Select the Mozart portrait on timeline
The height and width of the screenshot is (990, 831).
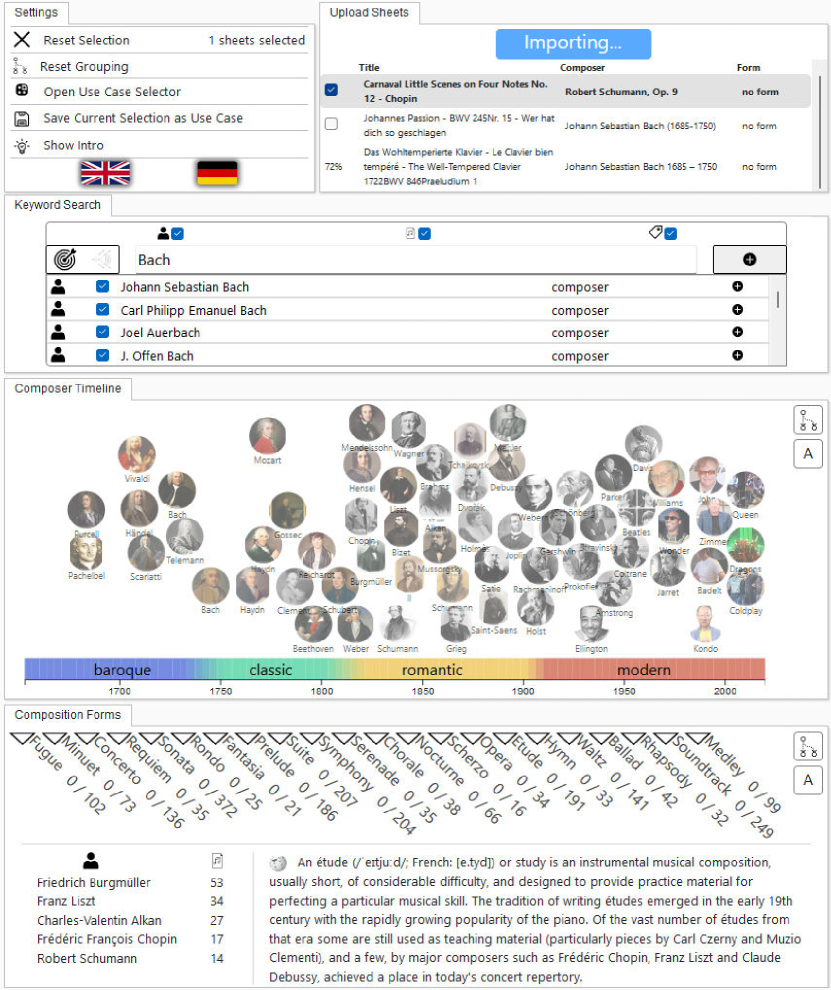(267, 436)
